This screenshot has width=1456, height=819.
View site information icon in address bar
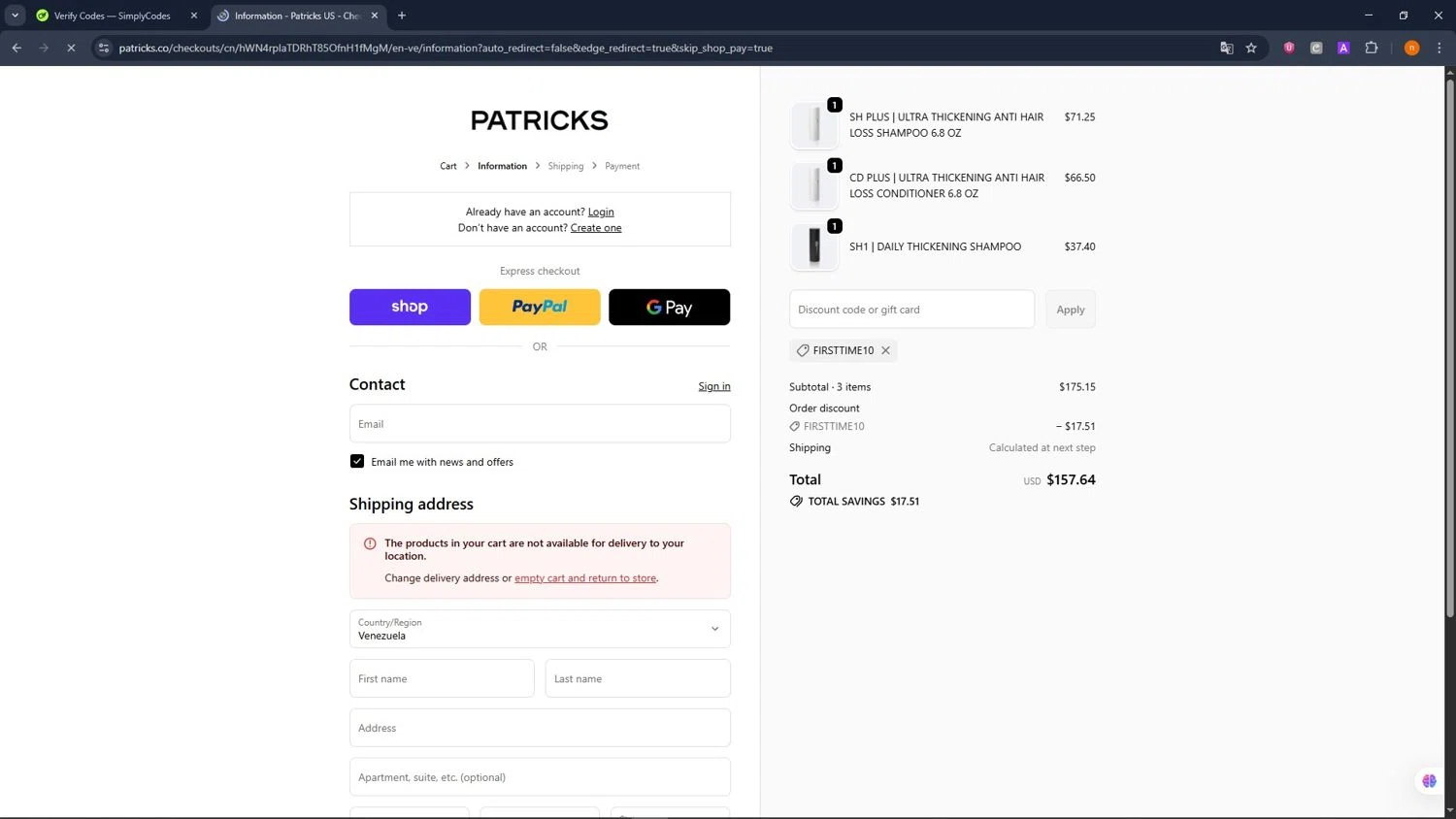pos(104,48)
